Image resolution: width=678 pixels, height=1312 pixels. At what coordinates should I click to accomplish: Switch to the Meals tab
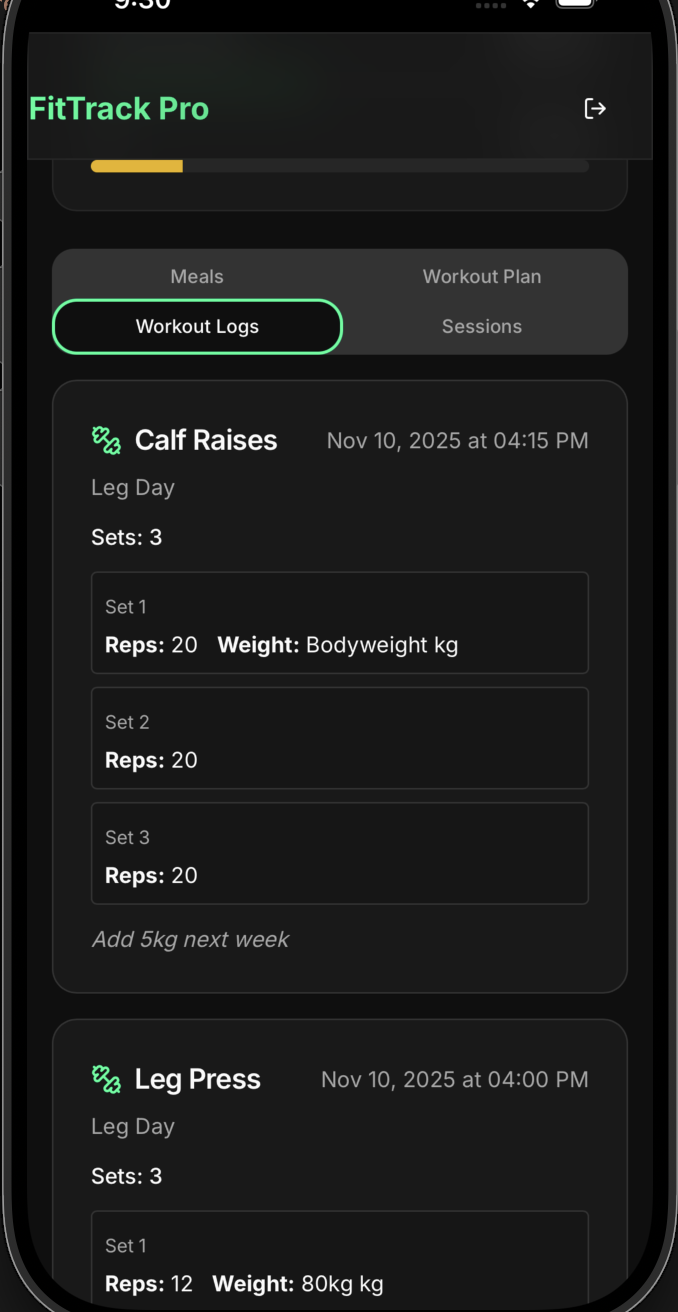[x=196, y=276]
